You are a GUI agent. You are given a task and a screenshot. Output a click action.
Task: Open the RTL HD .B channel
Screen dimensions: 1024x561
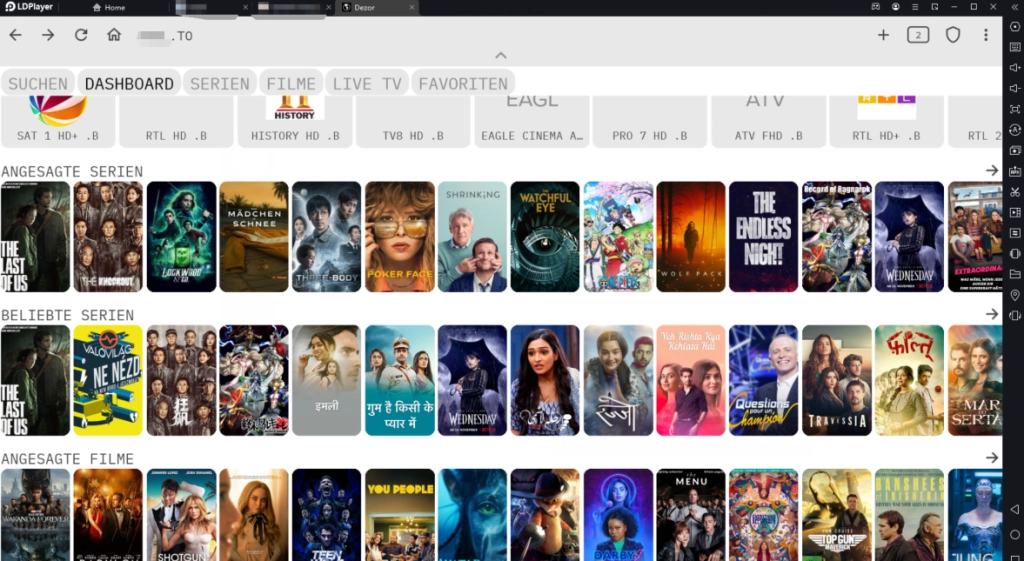[x=176, y=121]
